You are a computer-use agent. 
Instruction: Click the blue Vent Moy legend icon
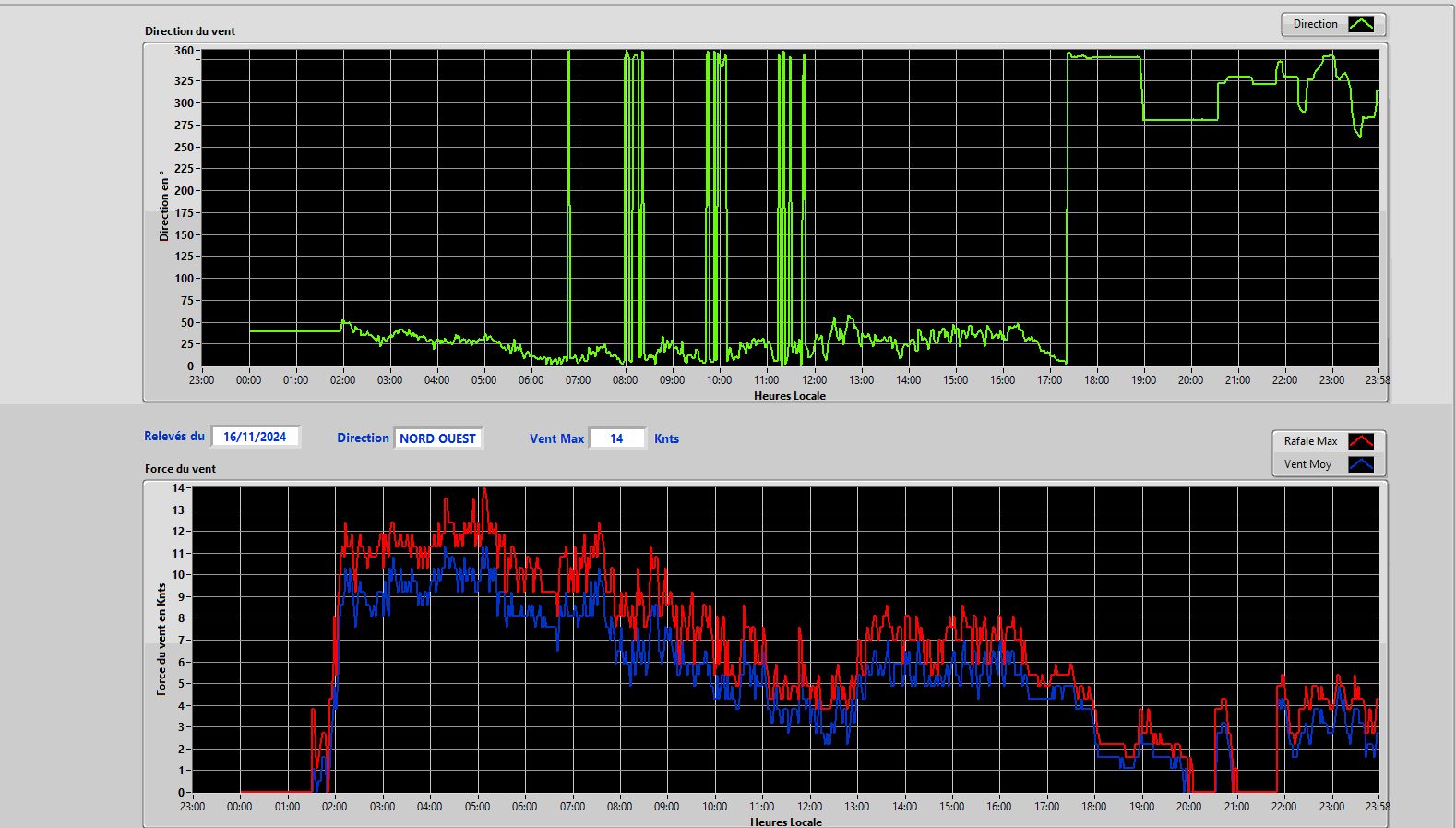pos(1361,464)
